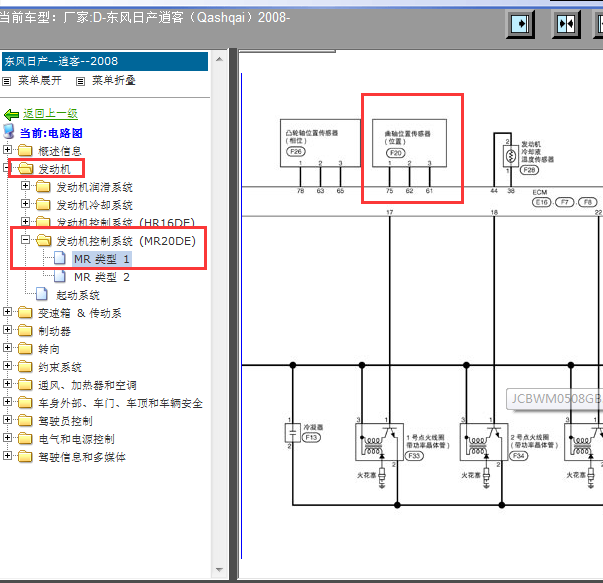Select the 发动机 folder label
The width and height of the screenshot is (603, 583).
tap(54, 169)
